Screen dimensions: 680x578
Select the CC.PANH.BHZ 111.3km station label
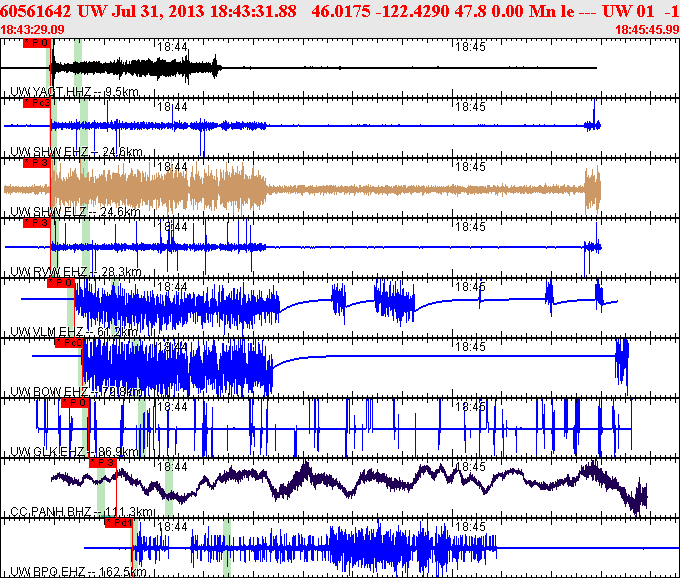click(x=82, y=512)
